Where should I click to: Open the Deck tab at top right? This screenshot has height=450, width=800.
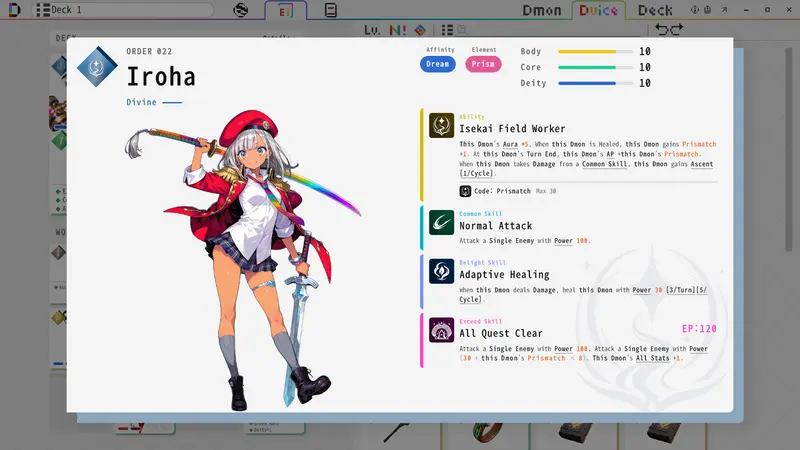pos(655,10)
